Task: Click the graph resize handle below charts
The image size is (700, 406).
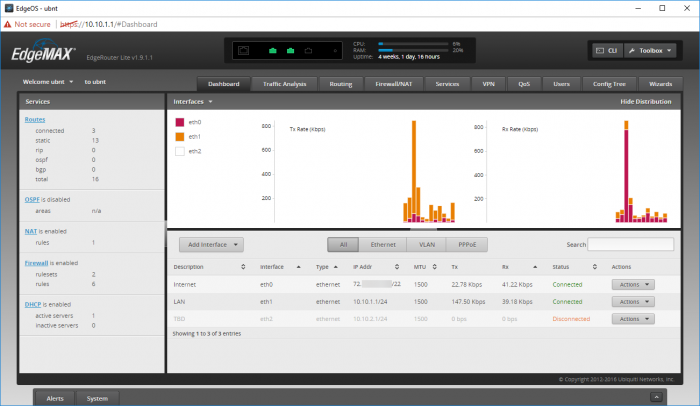Action: (x=423, y=229)
